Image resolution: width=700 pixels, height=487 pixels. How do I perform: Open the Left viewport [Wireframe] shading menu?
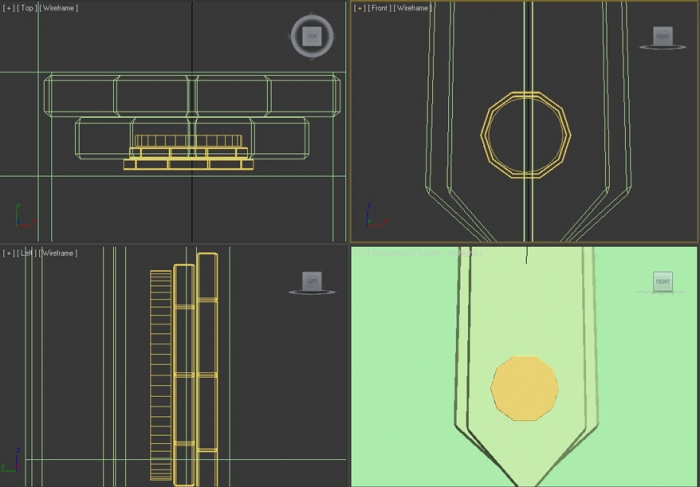click(58, 253)
